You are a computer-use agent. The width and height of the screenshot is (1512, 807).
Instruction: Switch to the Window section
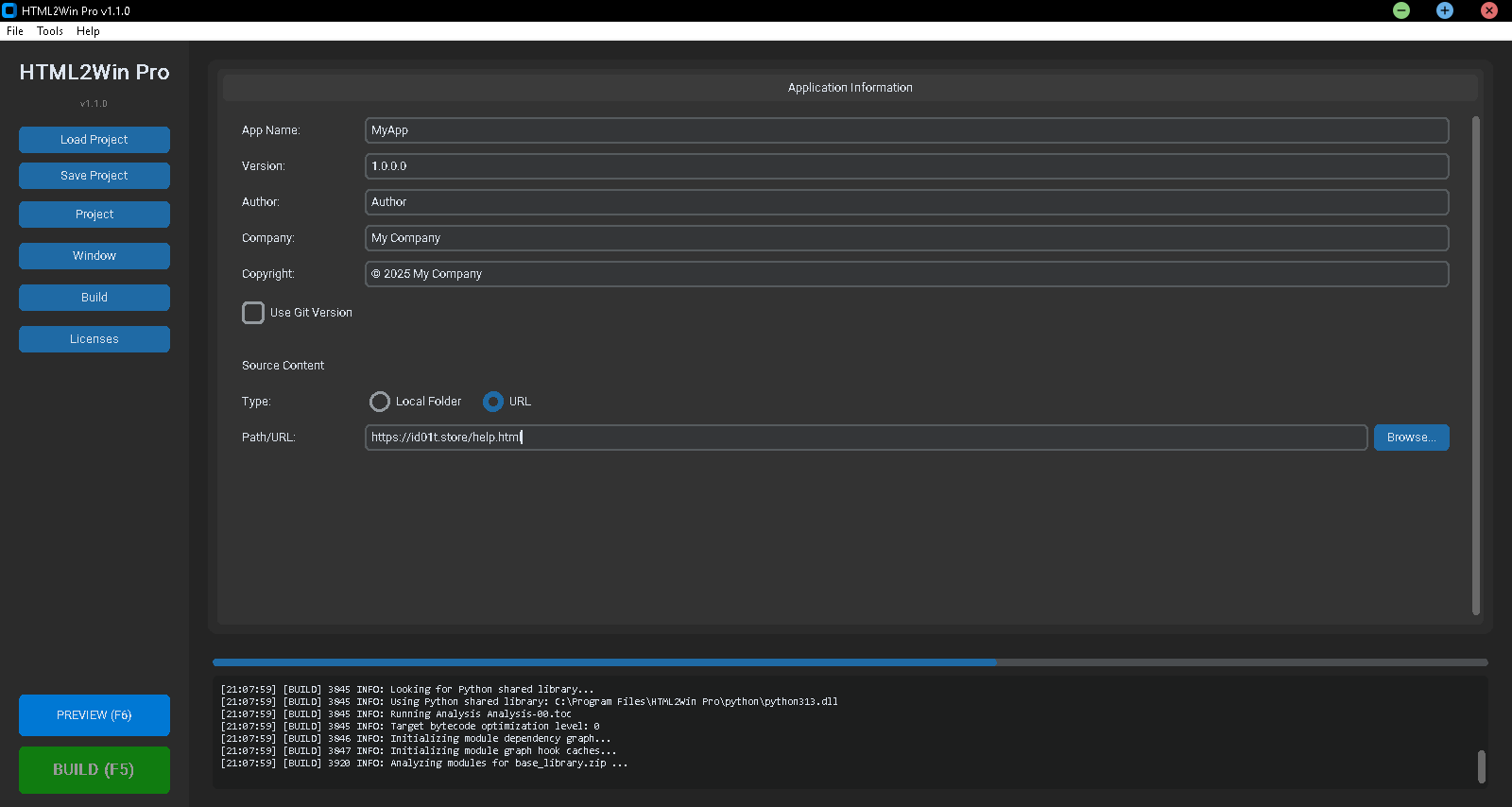(x=94, y=256)
